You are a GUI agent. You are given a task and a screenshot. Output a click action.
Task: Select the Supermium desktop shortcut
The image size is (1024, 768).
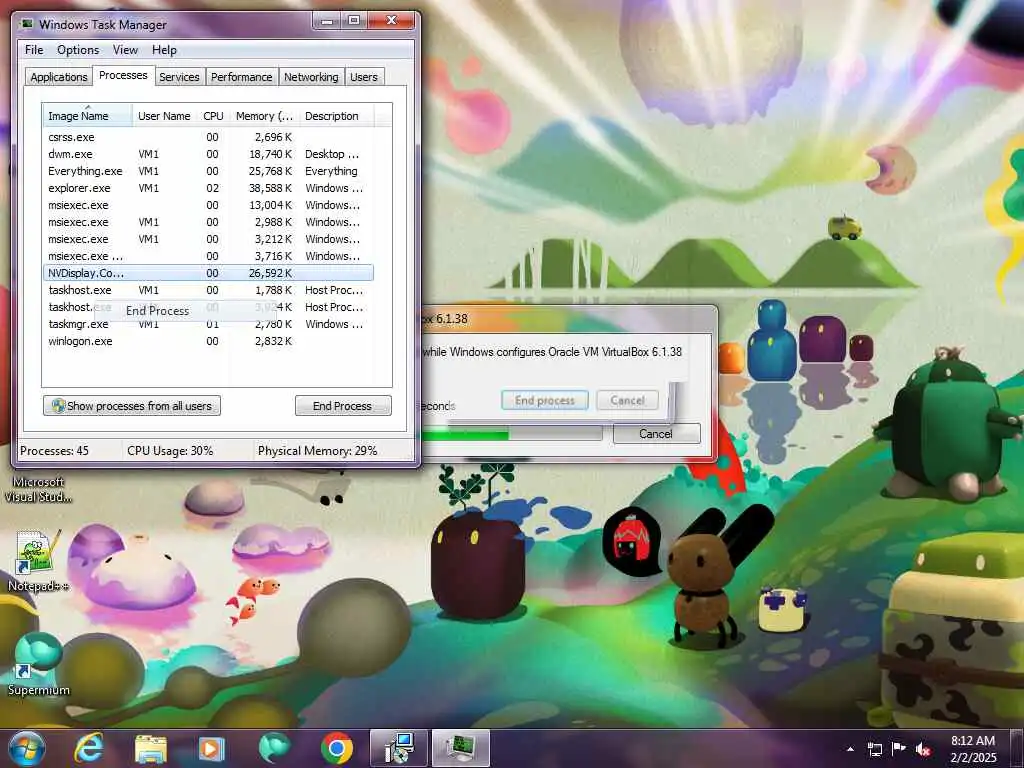(x=38, y=664)
